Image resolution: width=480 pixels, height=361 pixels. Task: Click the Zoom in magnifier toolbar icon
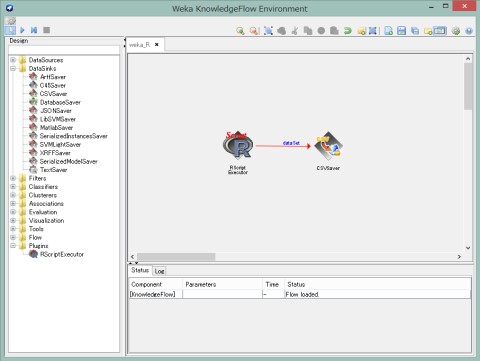(240, 31)
